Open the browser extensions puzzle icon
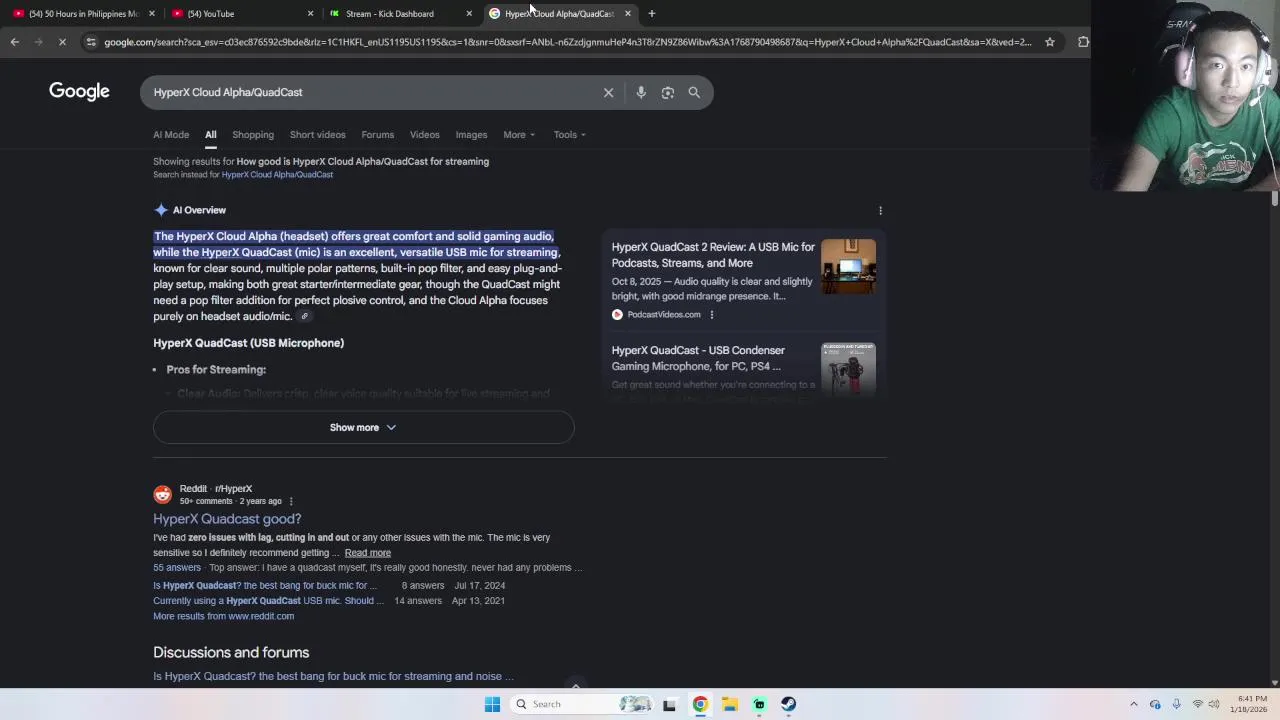The height and width of the screenshot is (720, 1280). coord(1083,42)
